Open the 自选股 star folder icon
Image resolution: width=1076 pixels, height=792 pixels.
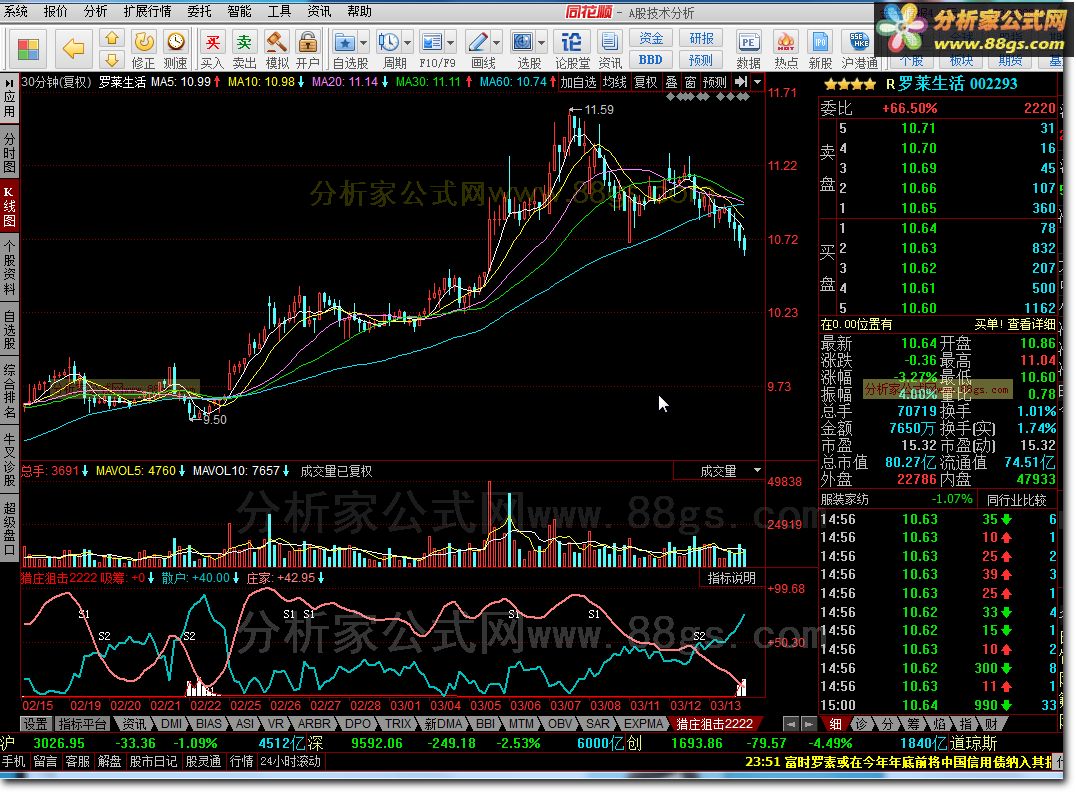tap(344, 43)
